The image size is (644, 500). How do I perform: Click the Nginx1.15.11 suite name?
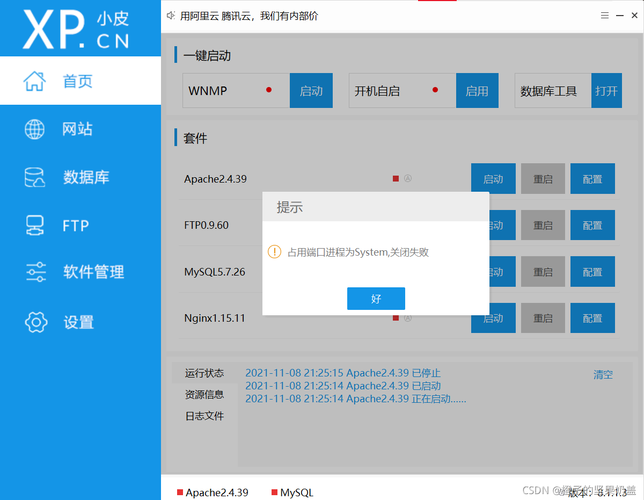[214, 318]
